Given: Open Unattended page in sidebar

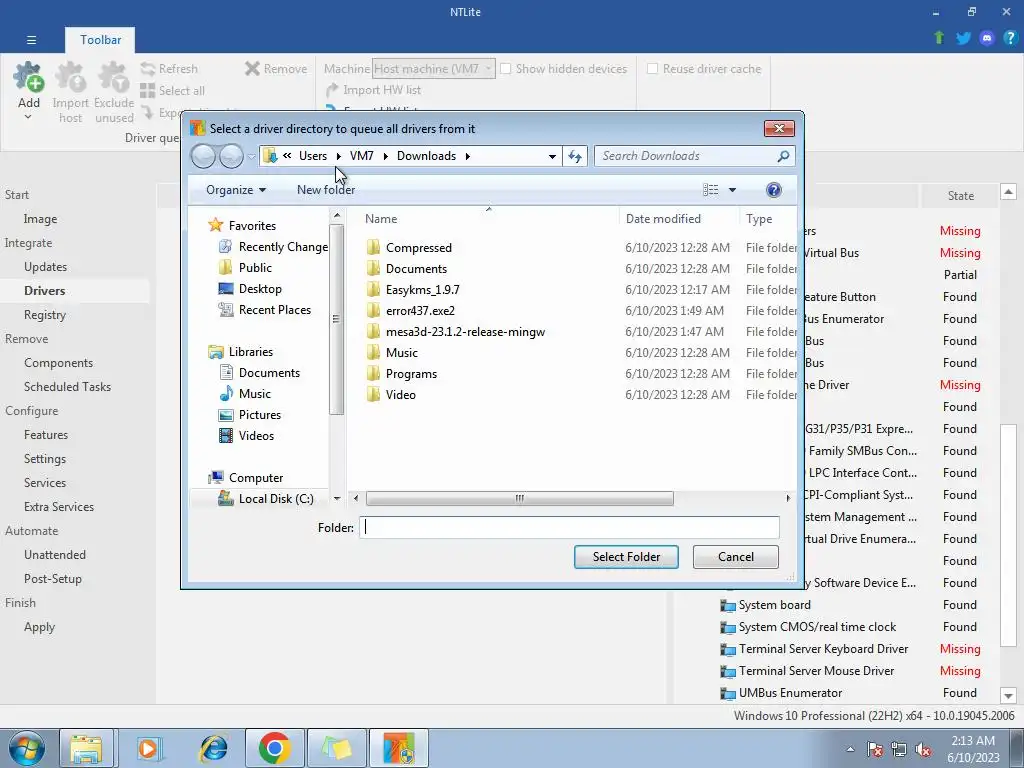Looking at the screenshot, I should coord(55,554).
